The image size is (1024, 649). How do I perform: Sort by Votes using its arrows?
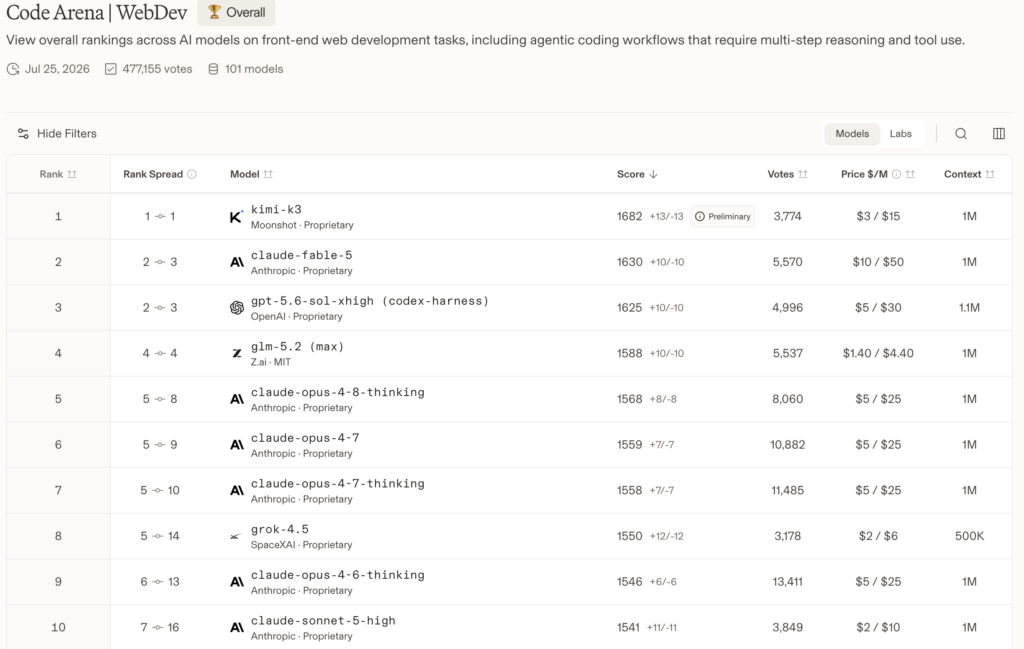coord(803,174)
